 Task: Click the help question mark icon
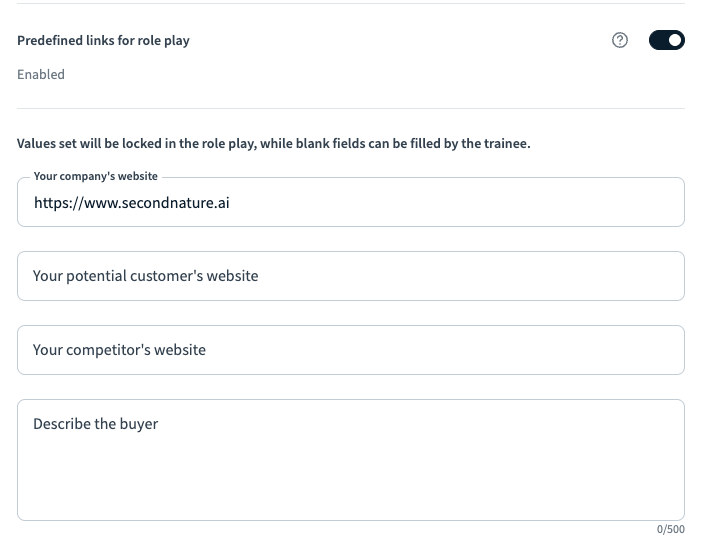620,41
